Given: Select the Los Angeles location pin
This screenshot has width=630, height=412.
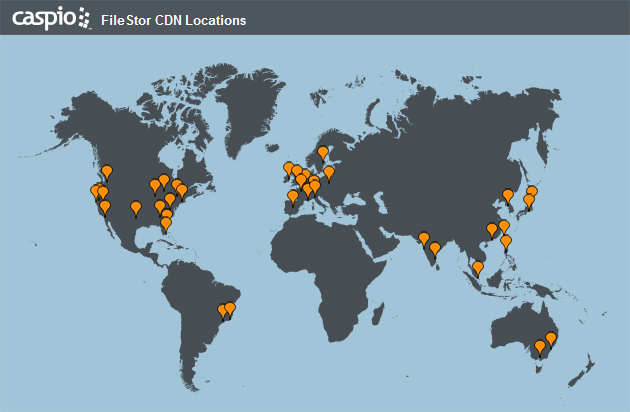Looking at the screenshot, I should (105, 206).
